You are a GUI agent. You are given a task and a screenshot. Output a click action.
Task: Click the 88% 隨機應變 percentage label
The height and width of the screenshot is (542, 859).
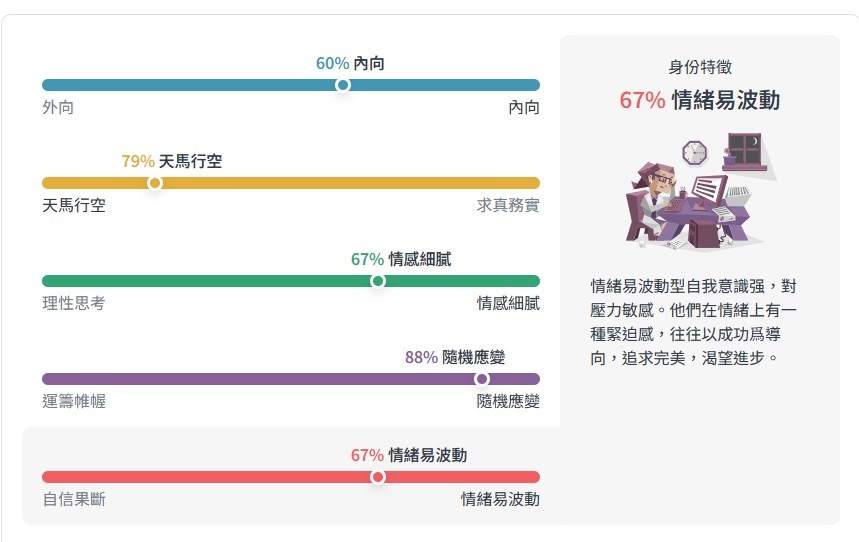pos(455,357)
